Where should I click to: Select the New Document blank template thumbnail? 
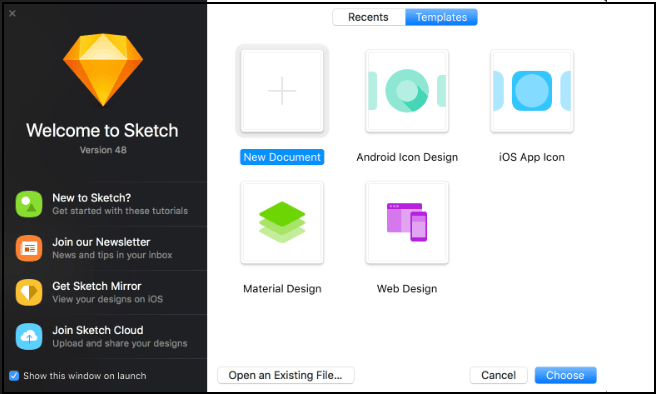pyautogui.click(x=282, y=91)
